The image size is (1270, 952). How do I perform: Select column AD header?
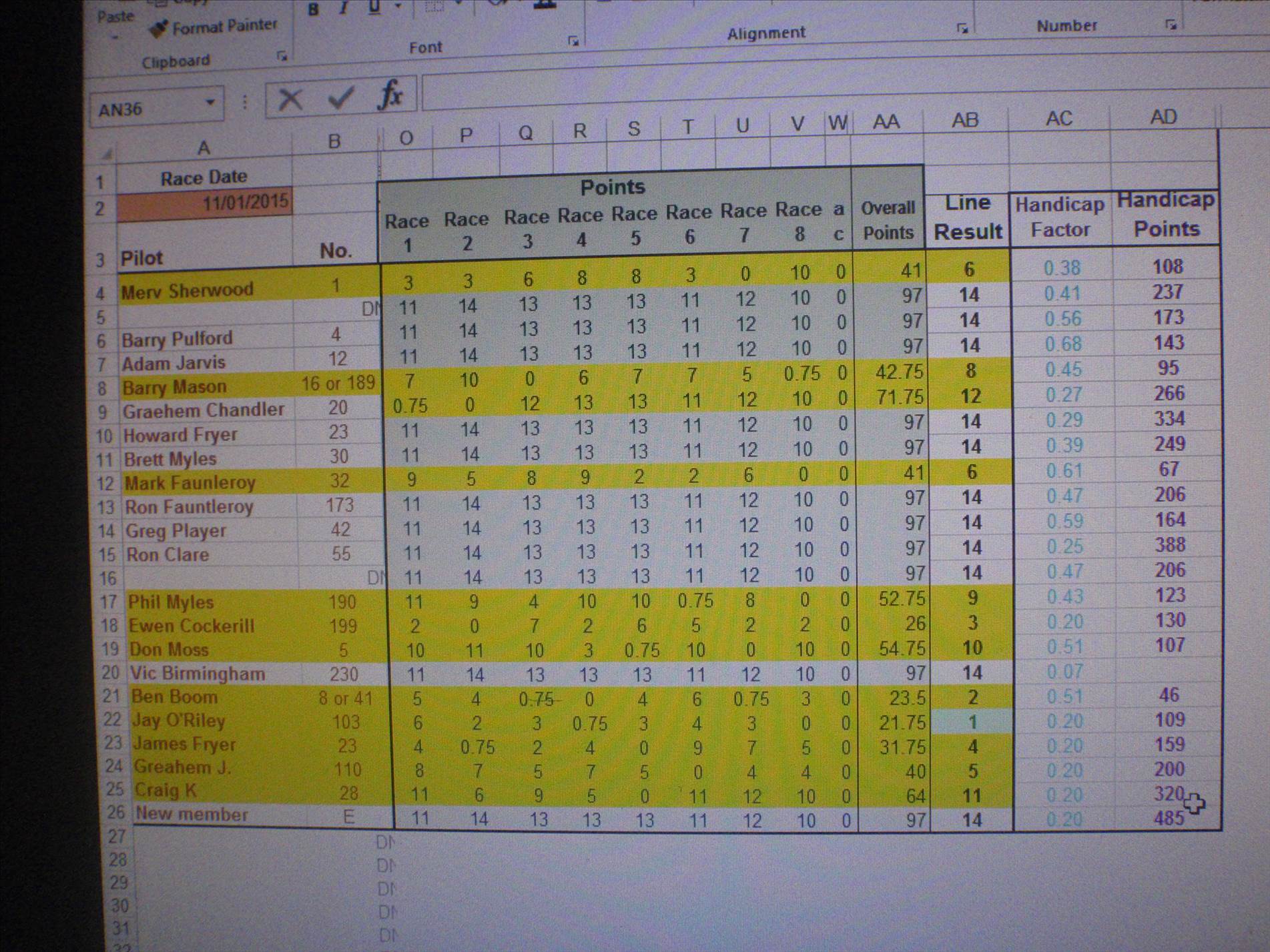pyautogui.click(x=1163, y=117)
